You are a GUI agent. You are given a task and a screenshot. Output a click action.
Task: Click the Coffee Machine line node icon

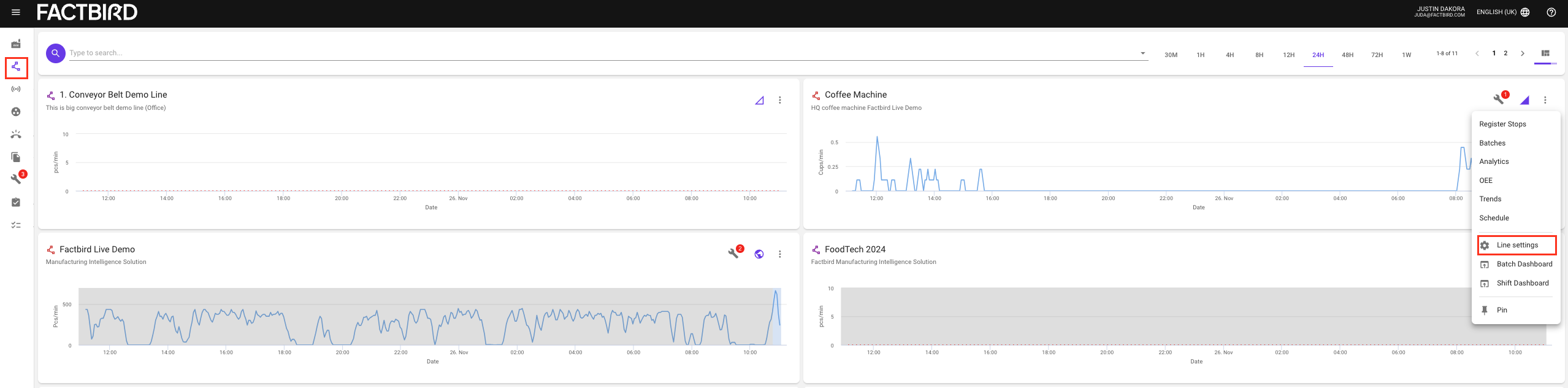pos(816,95)
